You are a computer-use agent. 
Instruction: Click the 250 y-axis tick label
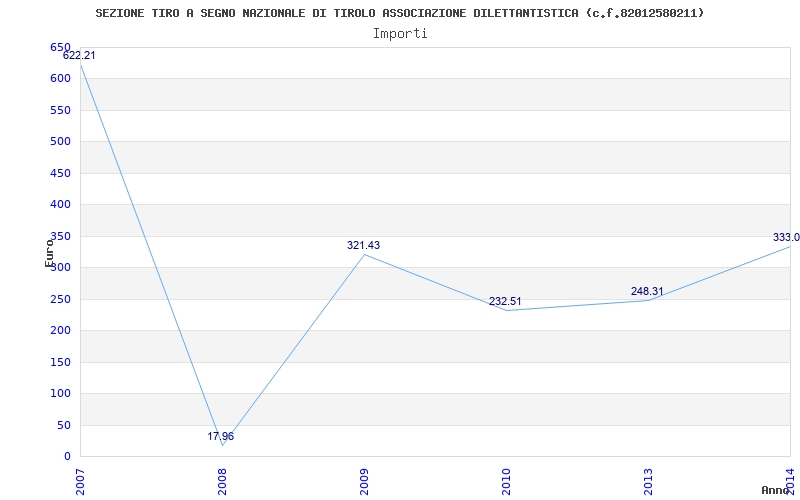point(60,299)
